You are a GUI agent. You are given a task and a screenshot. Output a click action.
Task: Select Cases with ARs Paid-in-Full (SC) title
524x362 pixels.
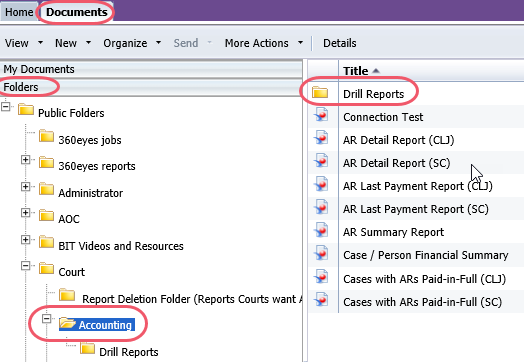[x=422, y=302]
